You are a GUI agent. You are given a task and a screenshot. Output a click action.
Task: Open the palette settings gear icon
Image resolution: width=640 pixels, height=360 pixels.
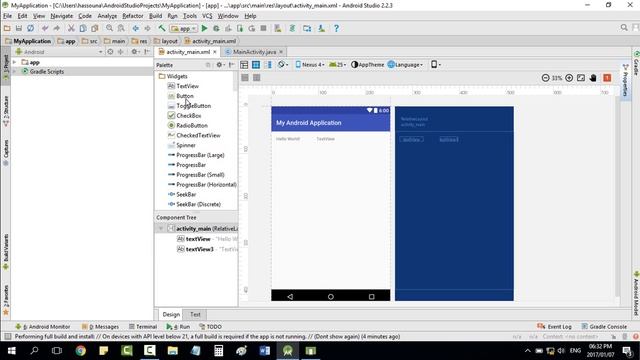(x=220, y=65)
